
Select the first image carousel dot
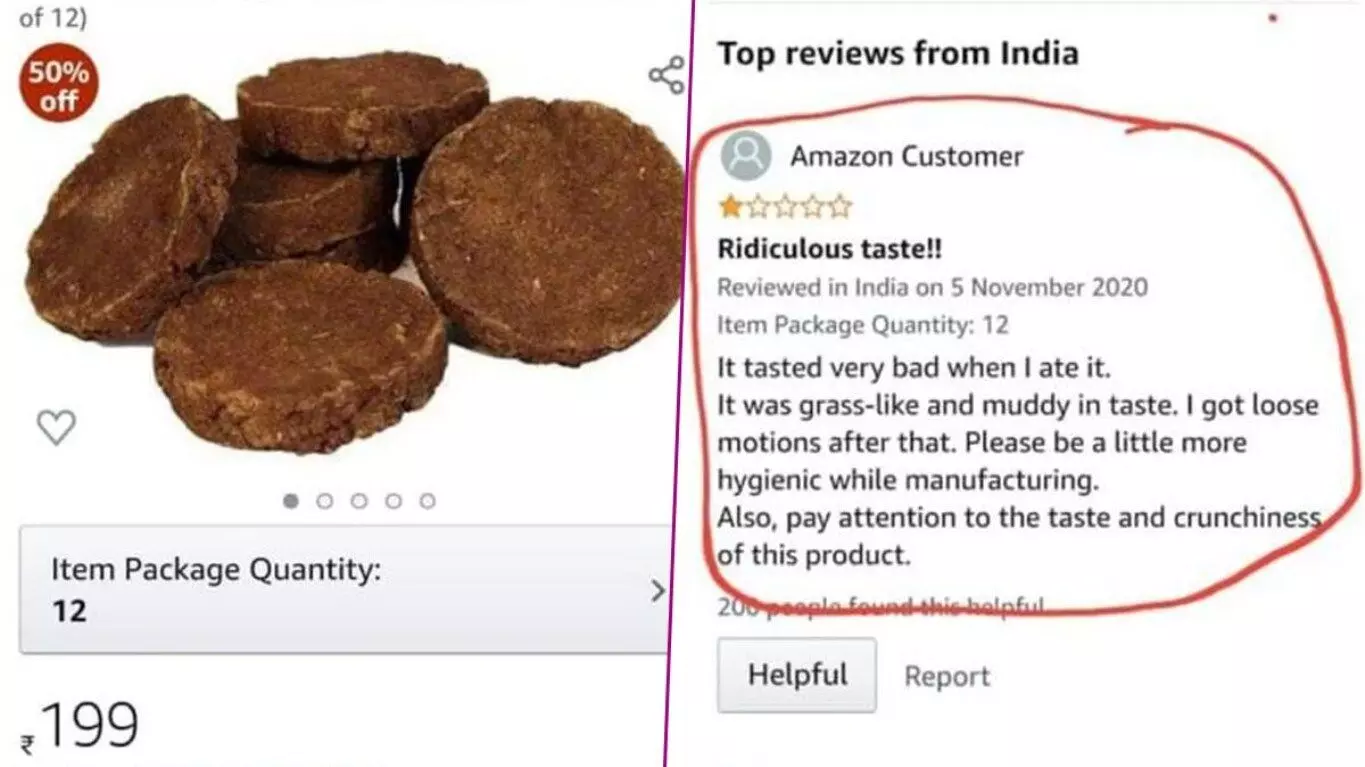(291, 501)
